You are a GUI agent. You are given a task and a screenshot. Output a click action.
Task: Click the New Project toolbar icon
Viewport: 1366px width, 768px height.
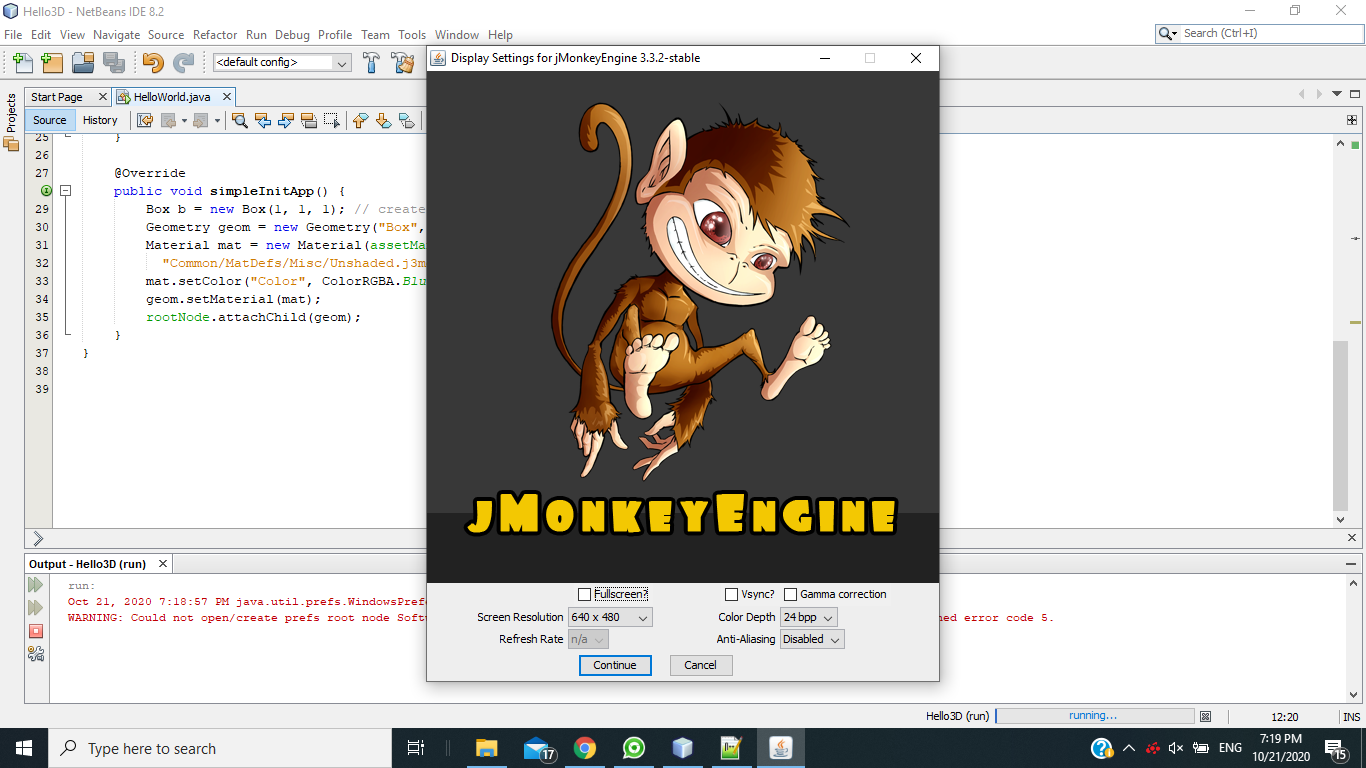(52, 63)
